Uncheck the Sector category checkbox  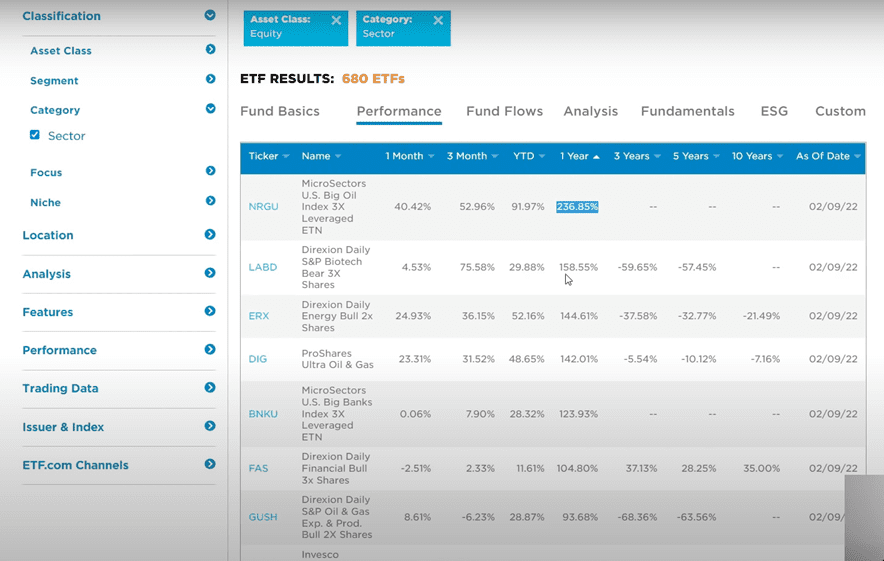pos(35,135)
